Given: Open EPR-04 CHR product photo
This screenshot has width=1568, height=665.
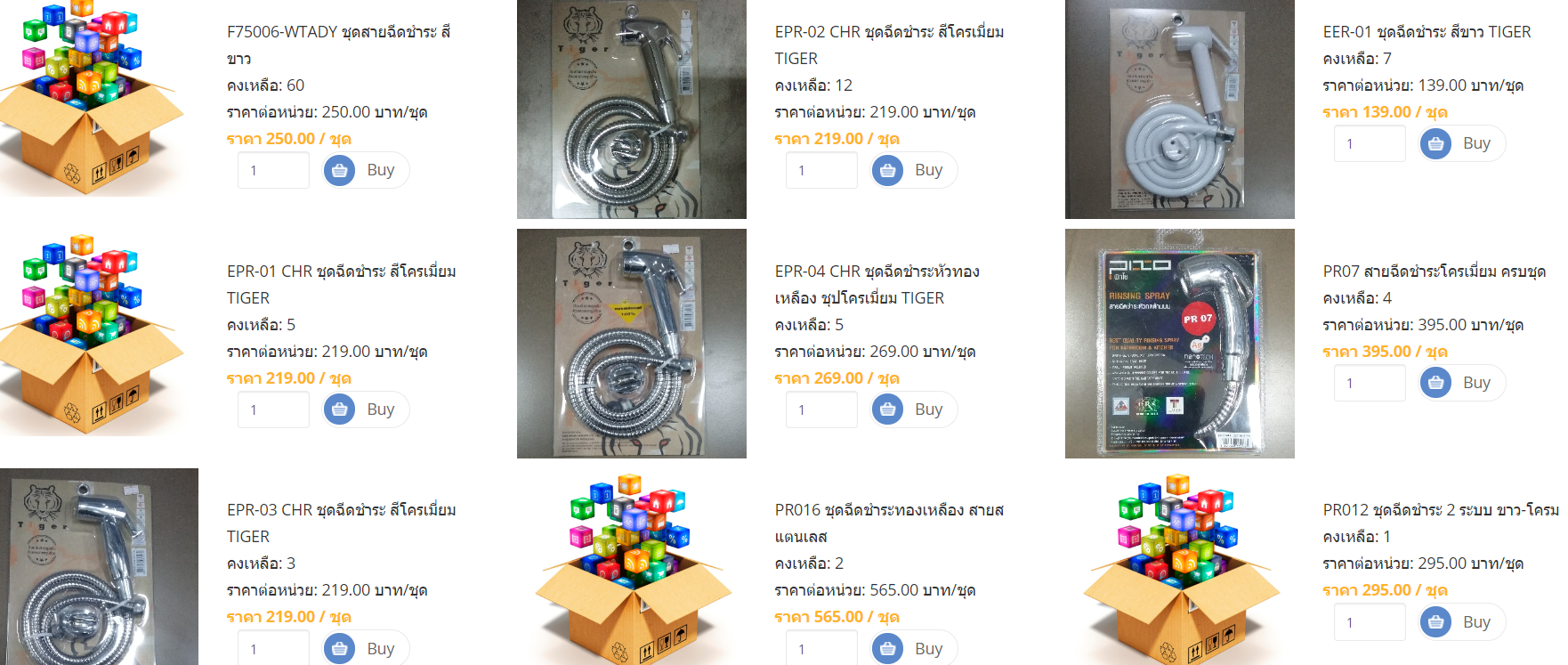Looking at the screenshot, I should [632, 344].
